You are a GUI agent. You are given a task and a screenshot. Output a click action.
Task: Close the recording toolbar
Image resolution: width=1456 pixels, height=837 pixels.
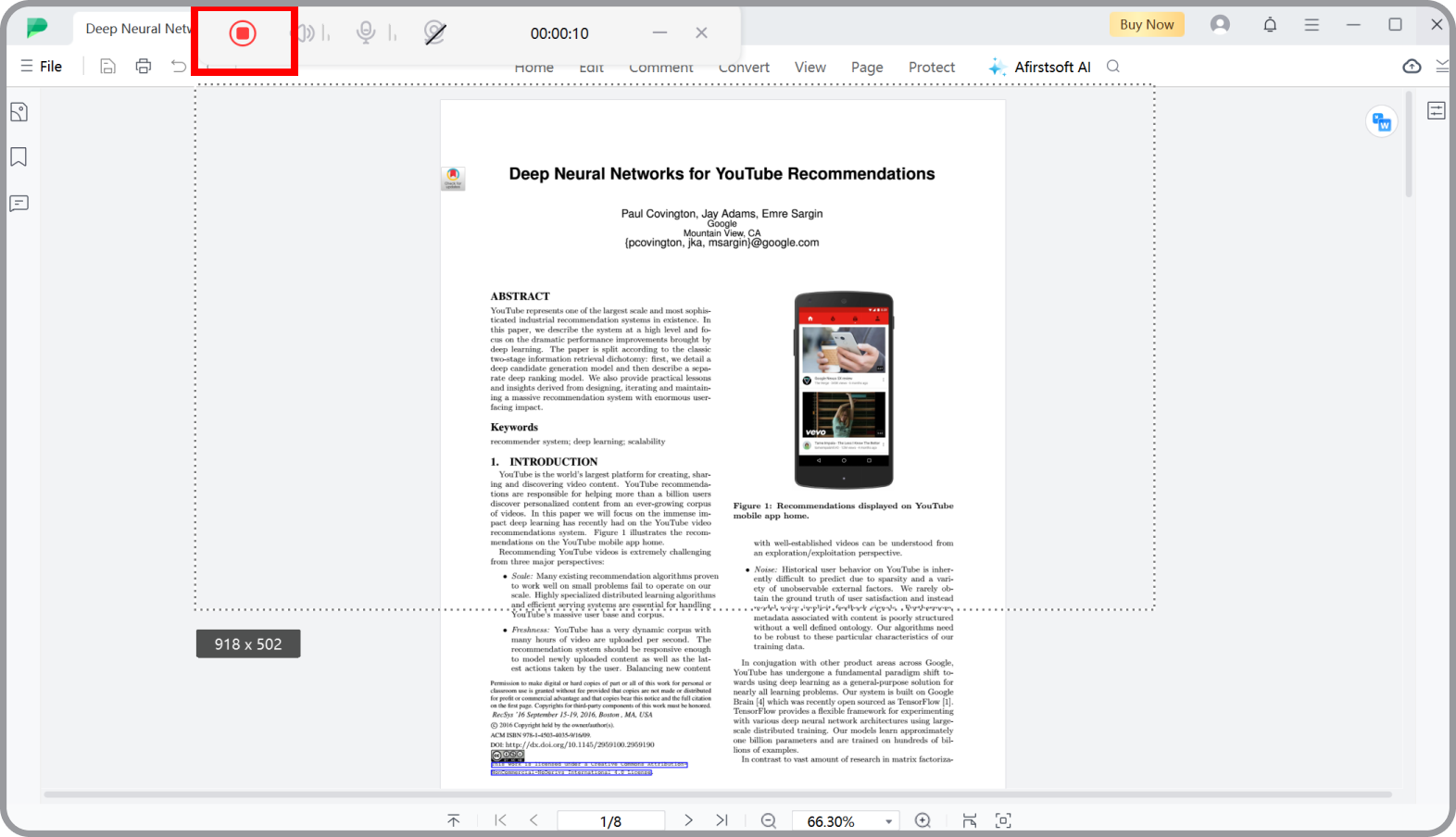click(x=701, y=32)
